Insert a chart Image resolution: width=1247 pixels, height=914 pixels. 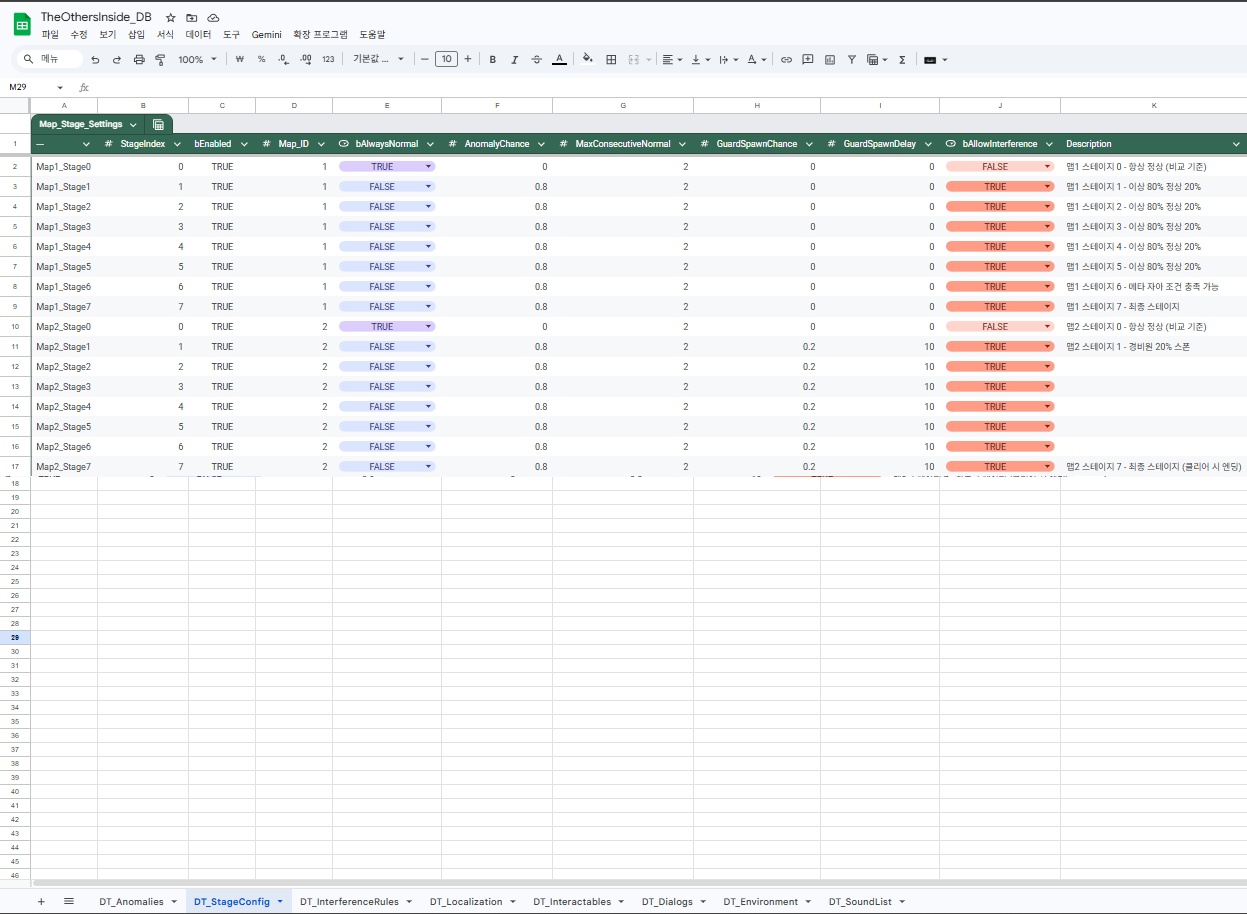click(x=830, y=60)
